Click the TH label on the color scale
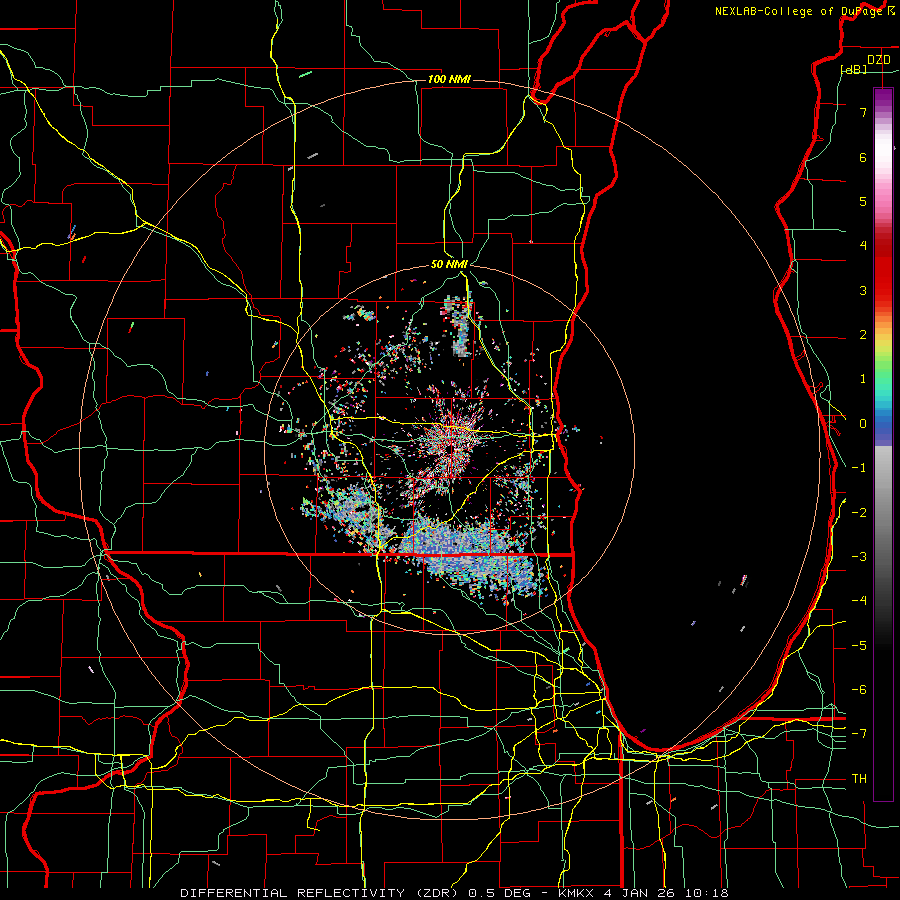 coord(859,779)
